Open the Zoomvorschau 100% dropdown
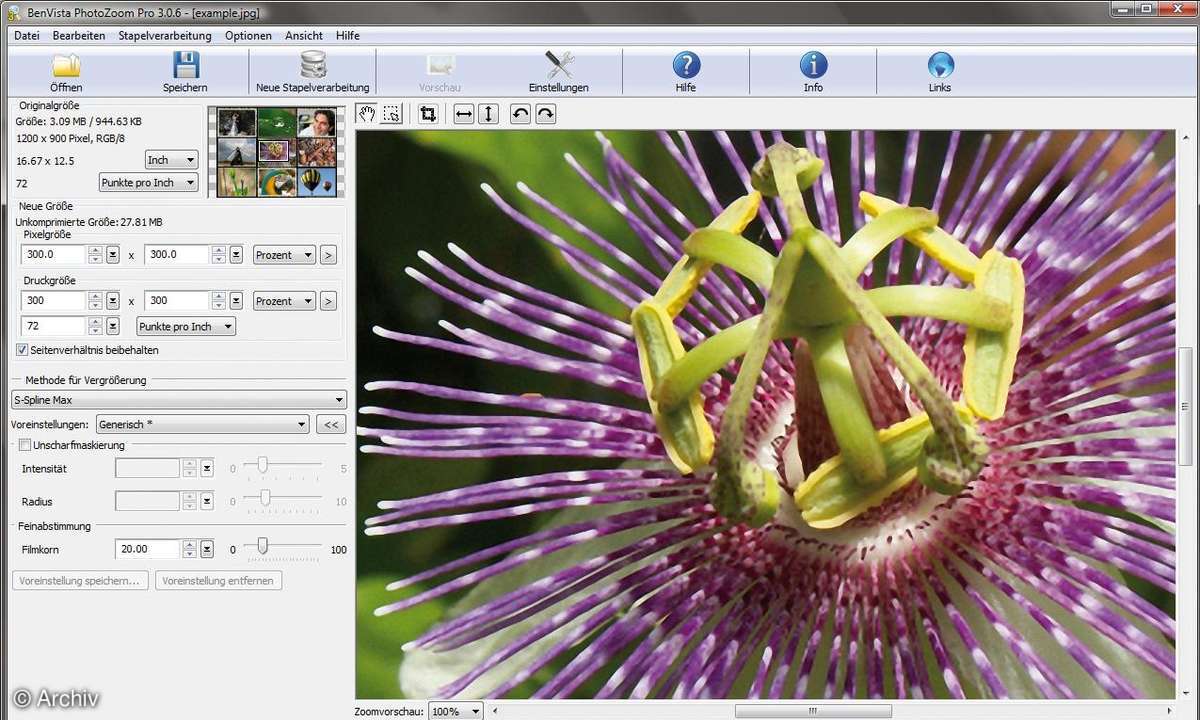Viewport: 1200px width, 720px height. pos(455,711)
